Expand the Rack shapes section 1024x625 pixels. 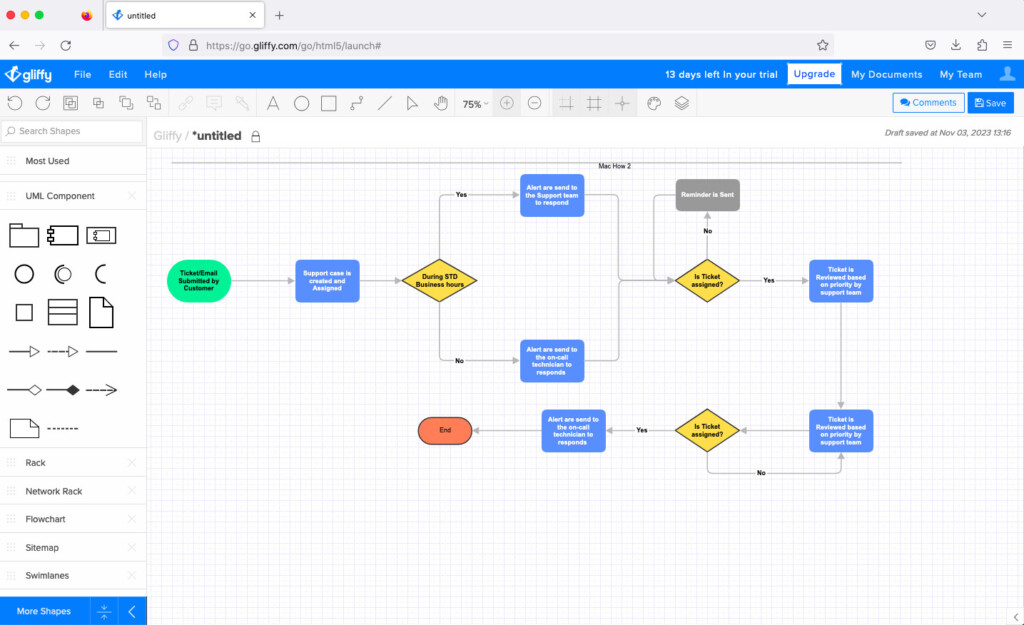pos(73,462)
